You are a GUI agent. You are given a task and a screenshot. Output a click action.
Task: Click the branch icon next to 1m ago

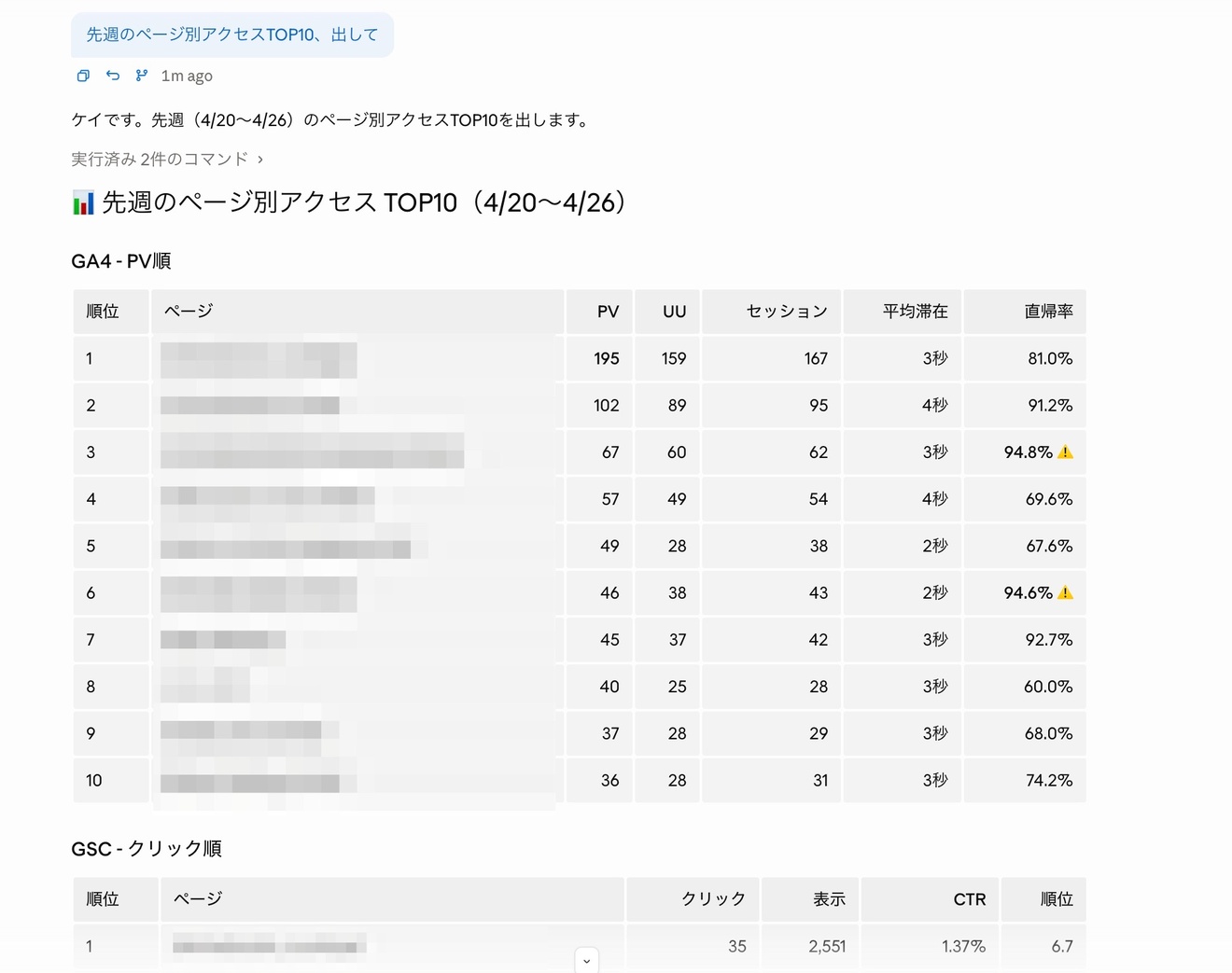coord(142,76)
